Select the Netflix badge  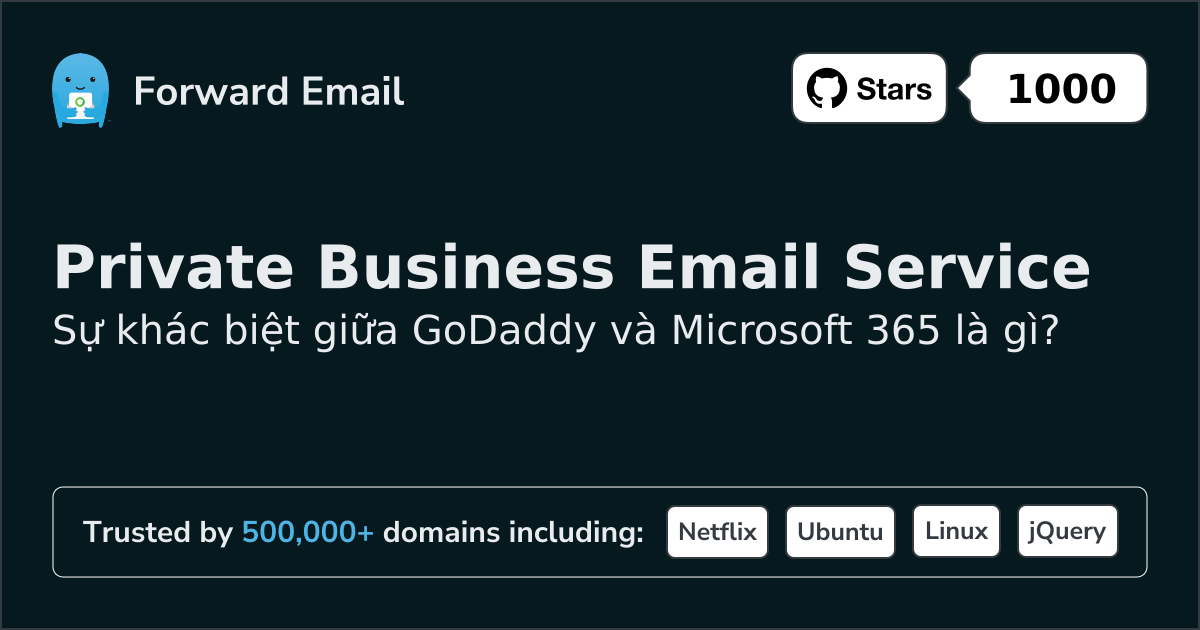(717, 532)
